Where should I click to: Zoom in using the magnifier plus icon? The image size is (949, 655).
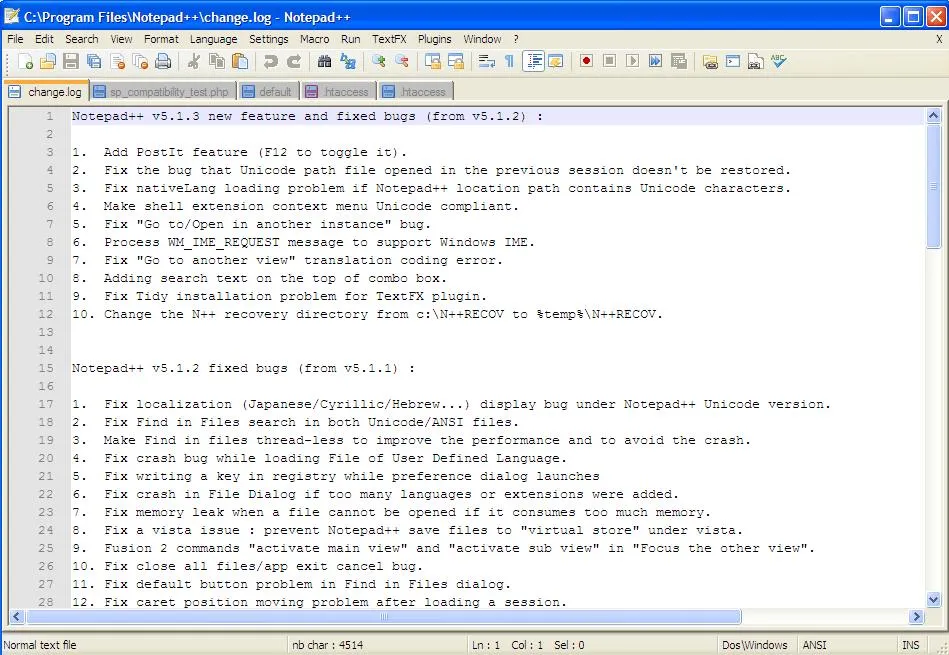click(379, 61)
